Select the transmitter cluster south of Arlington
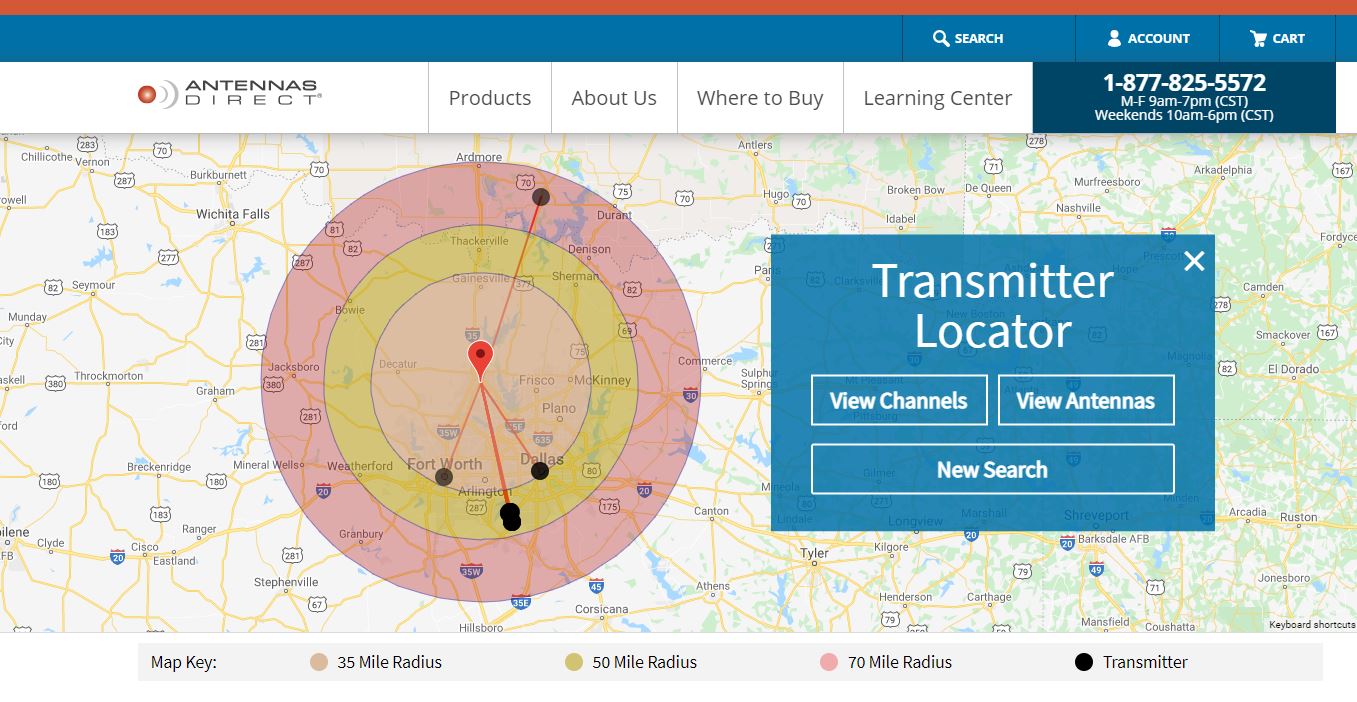 point(511,516)
